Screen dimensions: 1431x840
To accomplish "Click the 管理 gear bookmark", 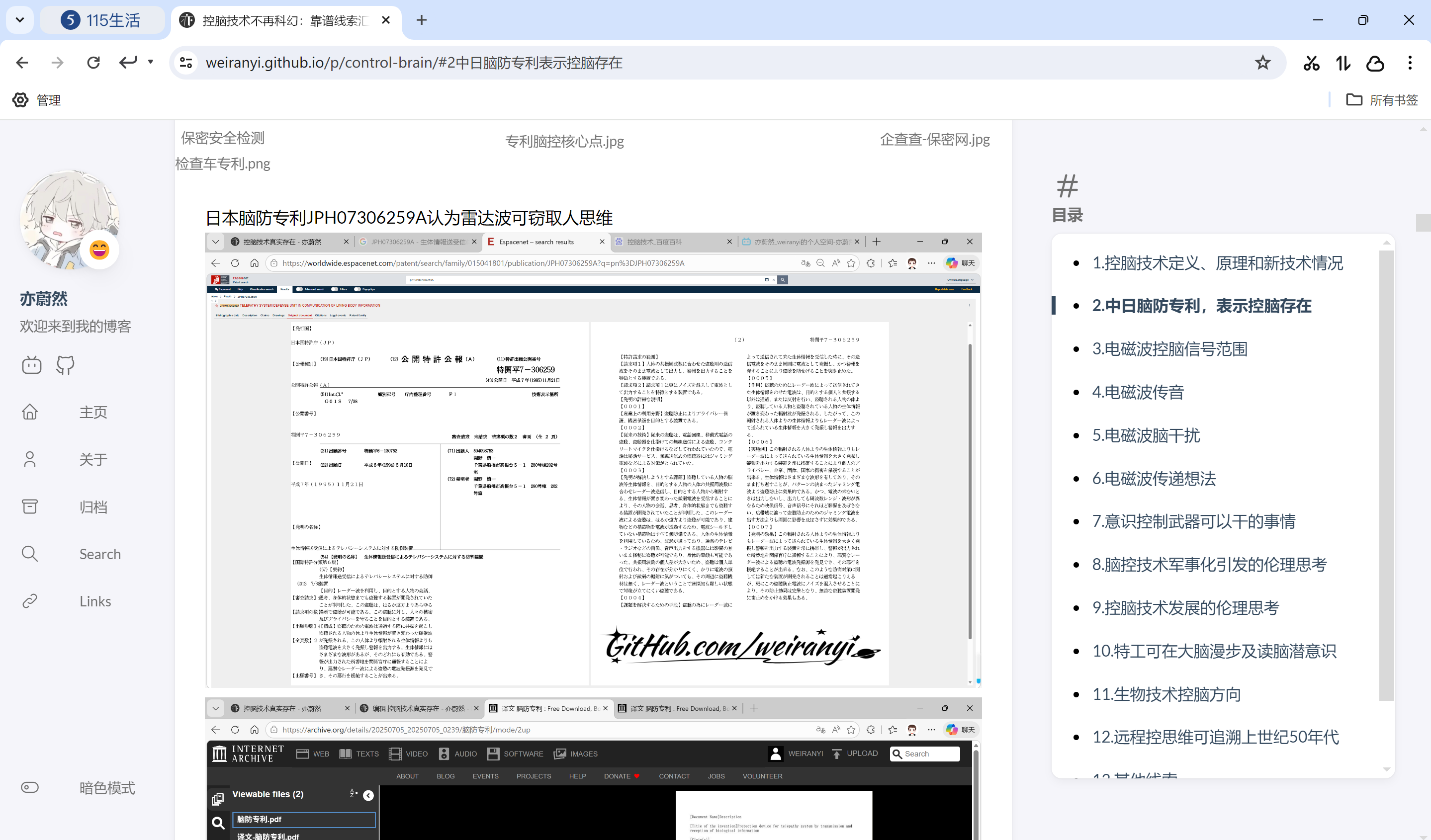I will point(37,100).
